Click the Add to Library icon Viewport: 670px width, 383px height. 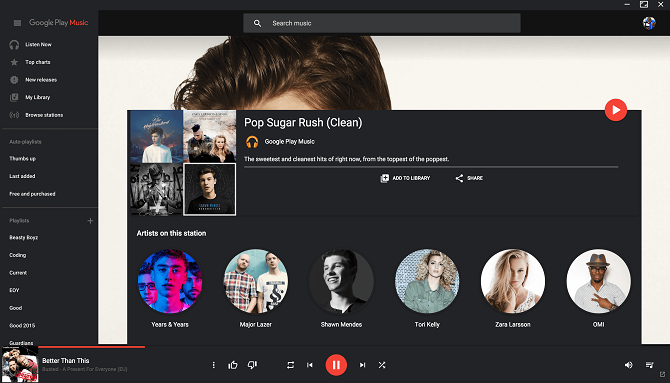[x=385, y=178]
